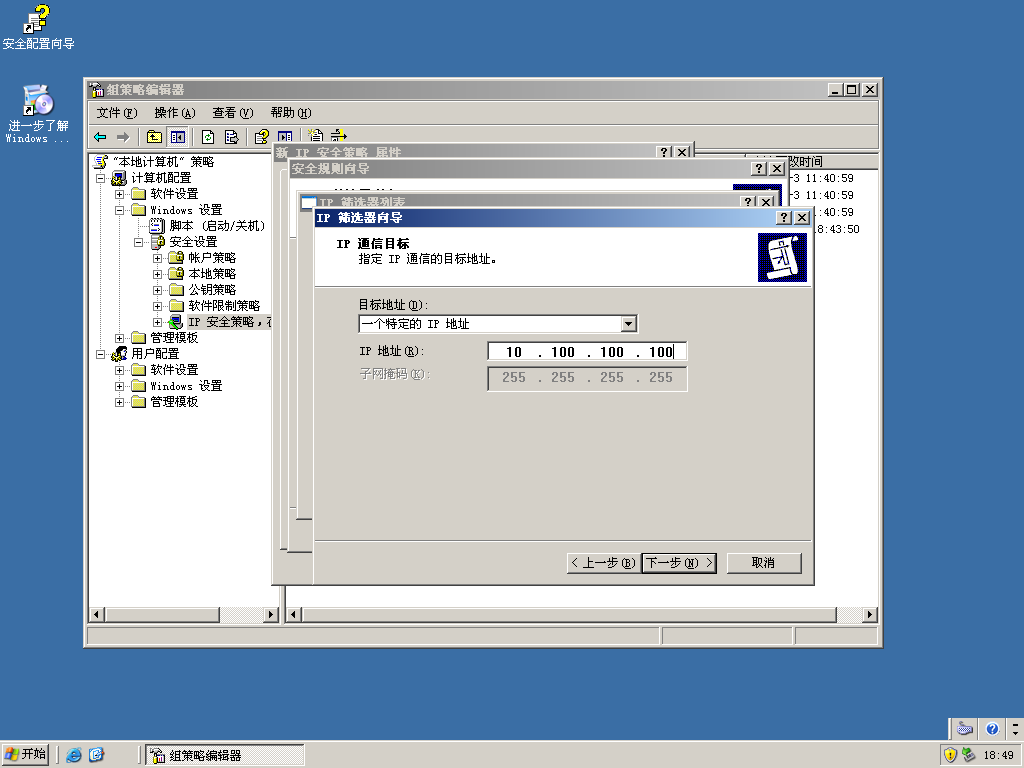Click the 下一步(N) next button

click(679, 563)
